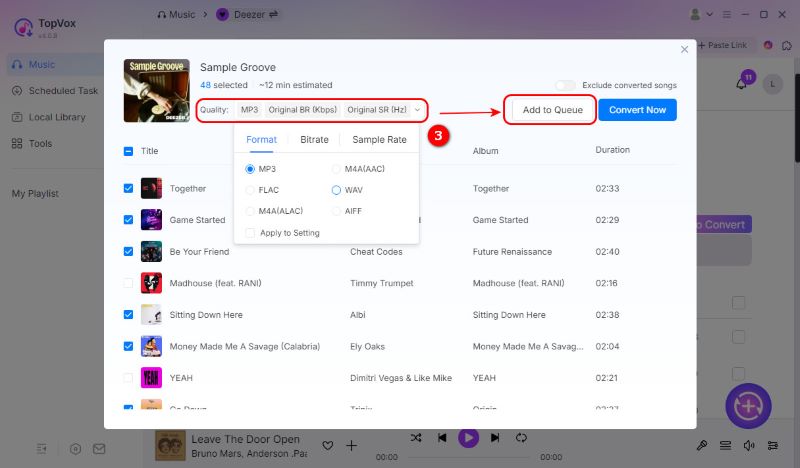Open the hamburger menu in title bar
Screen dimensions: 800x468
click(727, 15)
